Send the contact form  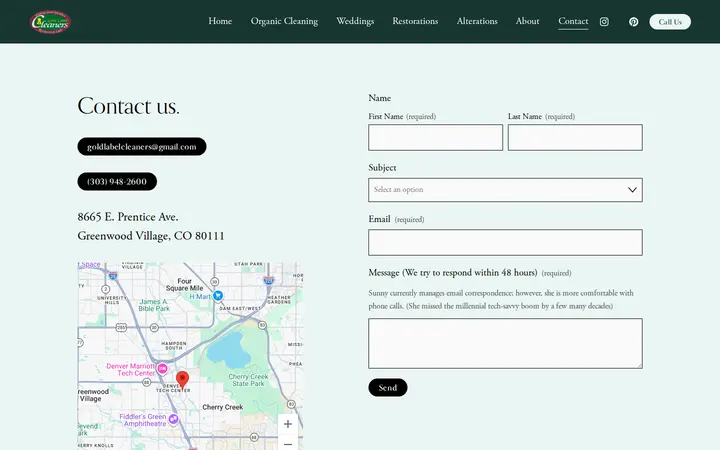click(388, 388)
